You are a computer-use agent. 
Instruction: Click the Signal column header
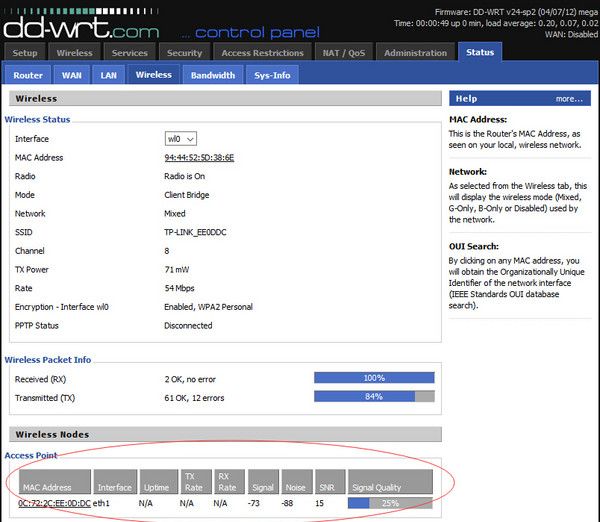click(x=263, y=481)
